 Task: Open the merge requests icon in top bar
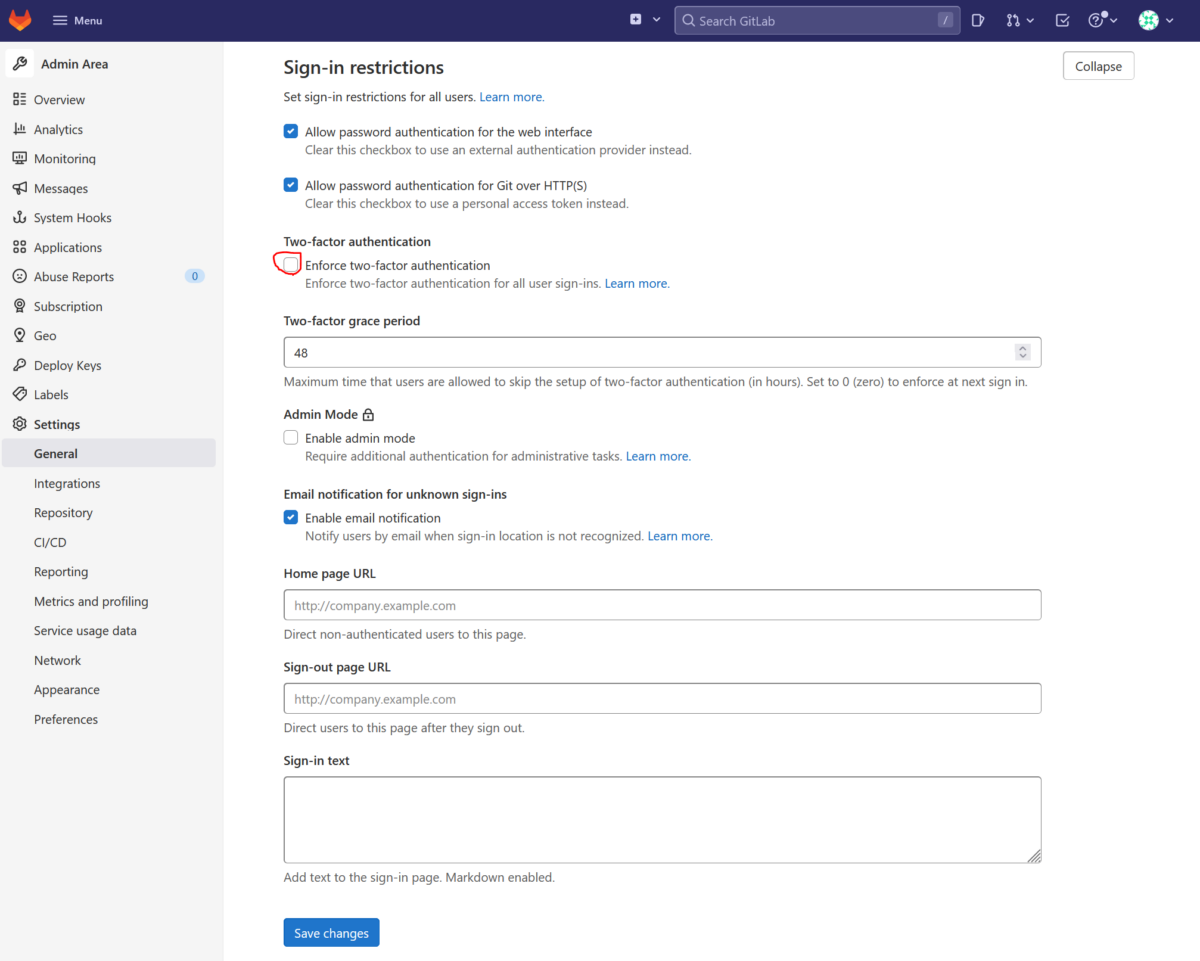point(1014,20)
